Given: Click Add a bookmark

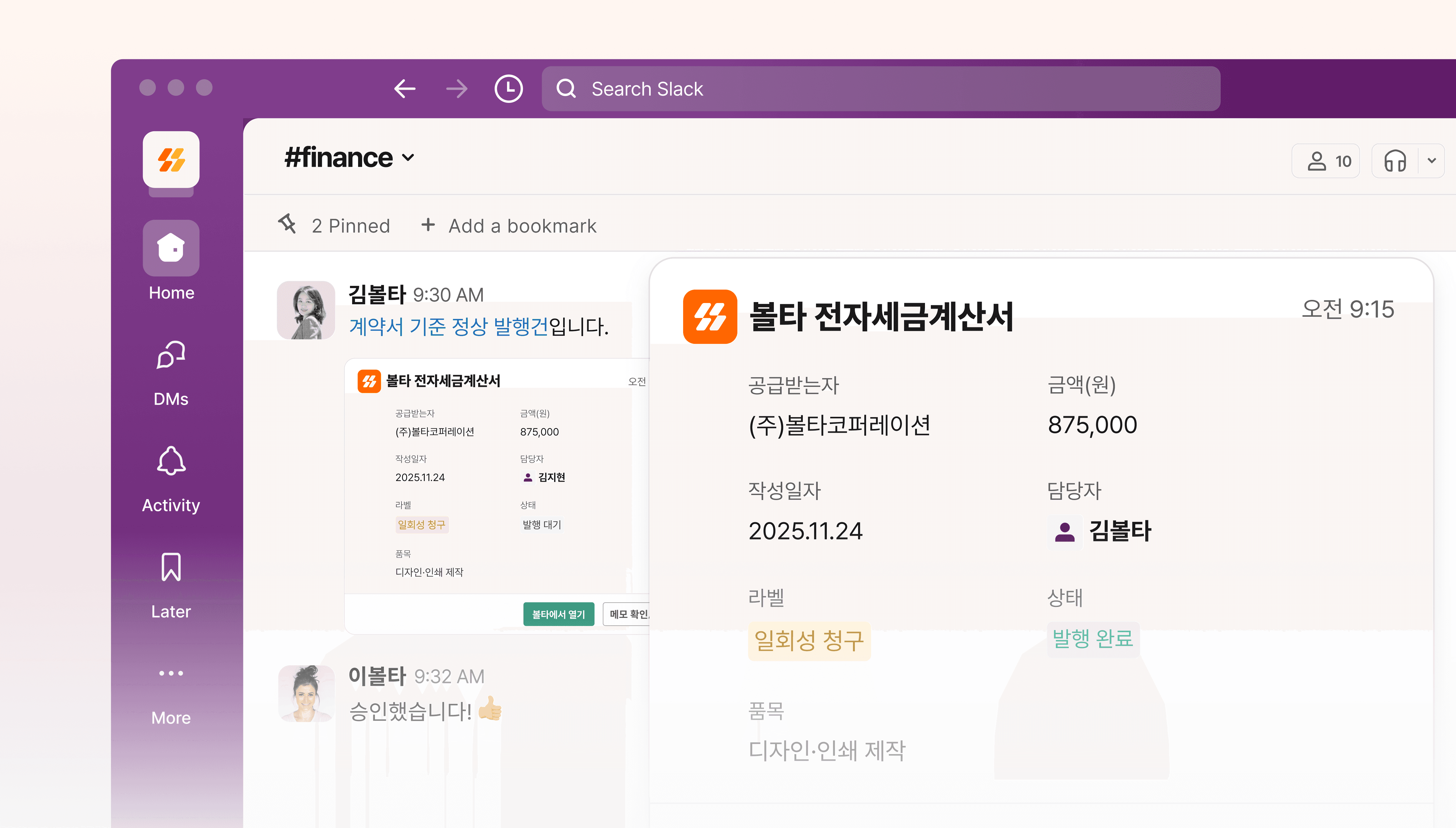Looking at the screenshot, I should pyautogui.click(x=509, y=226).
